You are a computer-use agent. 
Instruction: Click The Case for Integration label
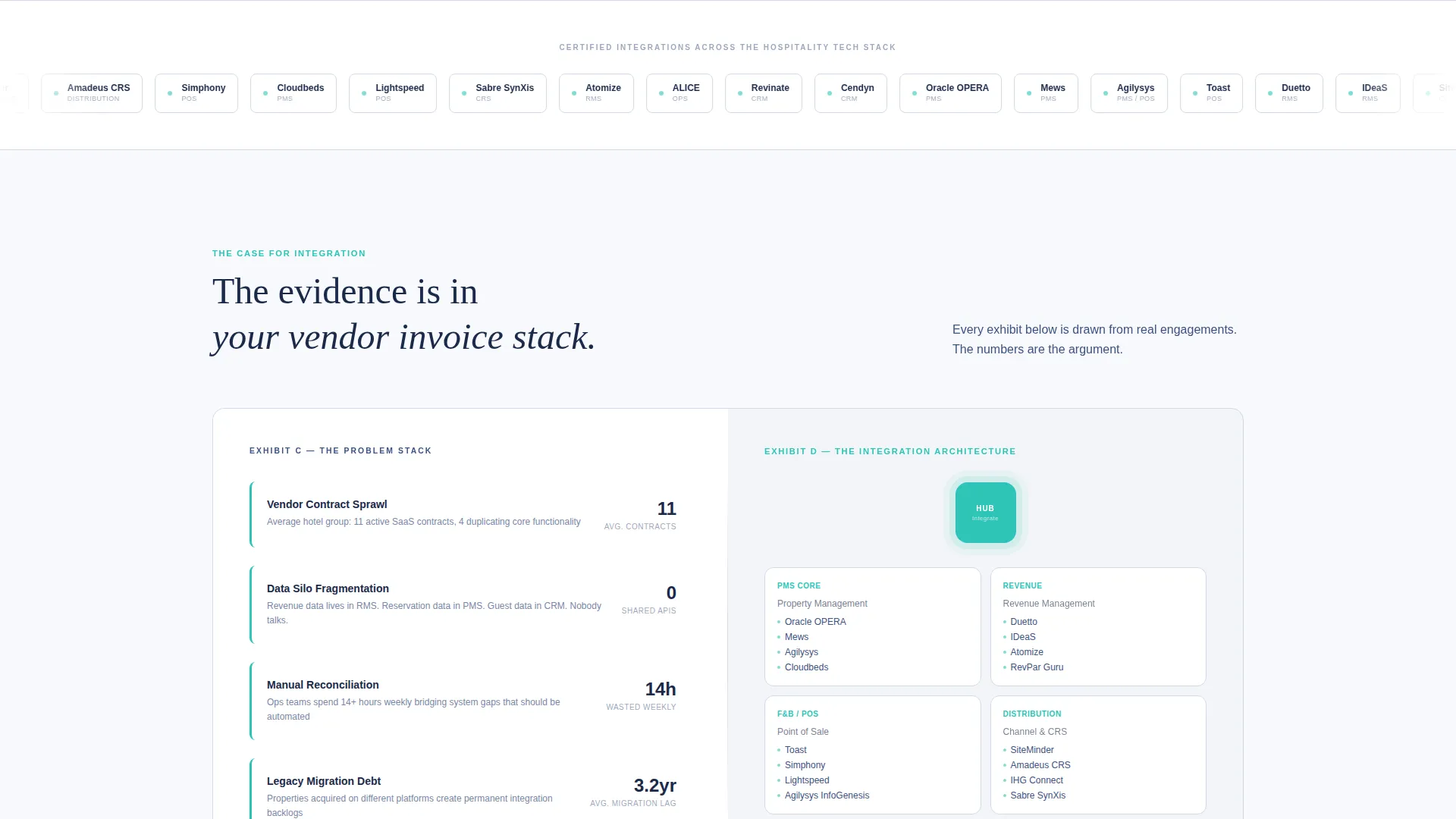point(289,253)
